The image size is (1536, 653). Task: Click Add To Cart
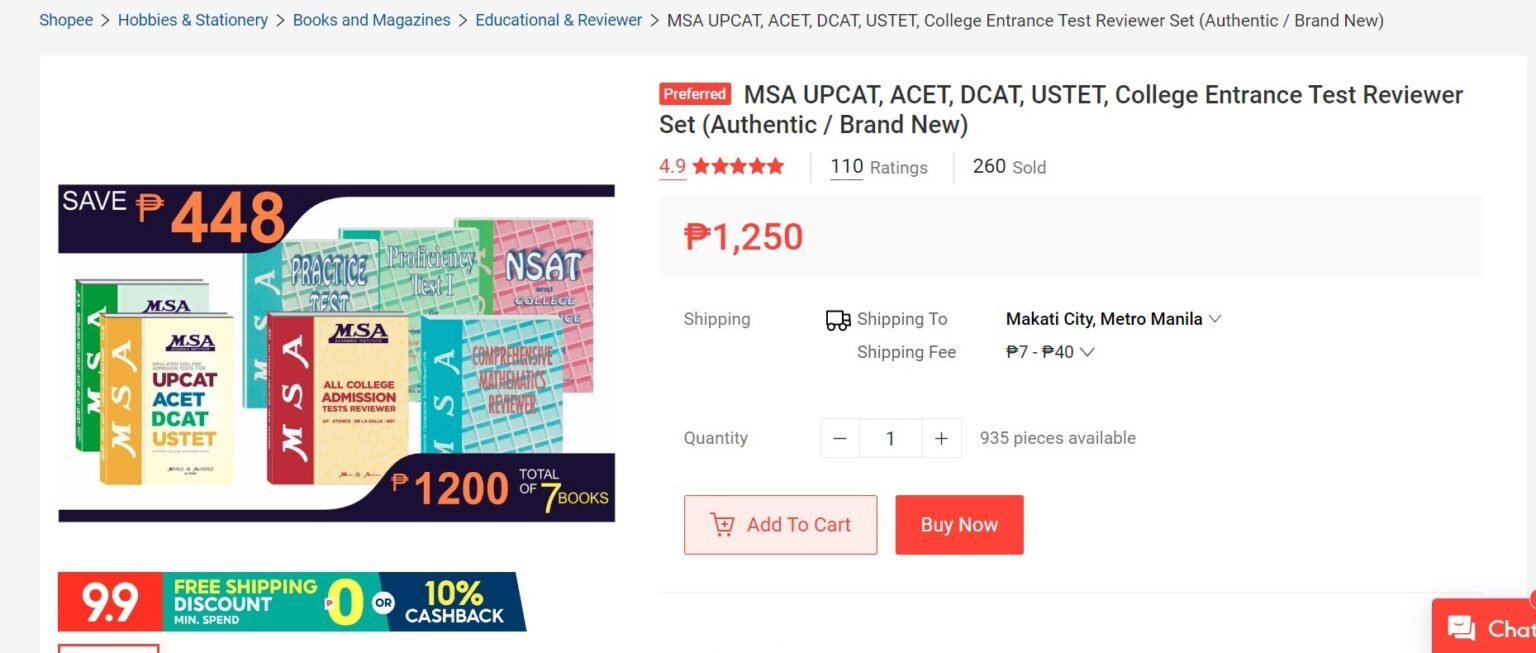[x=780, y=524]
